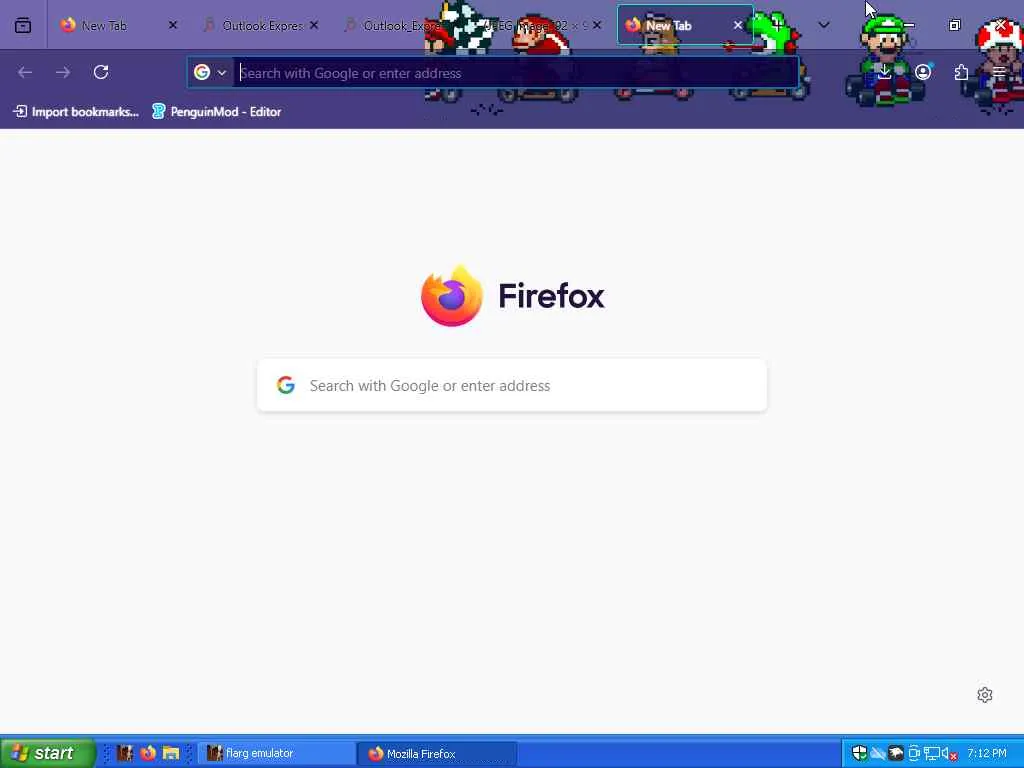The height and width of the screenshot is (768, 1024).
Task: Click the Mozilla Firefox taskbar button
Action: (437, 754)
